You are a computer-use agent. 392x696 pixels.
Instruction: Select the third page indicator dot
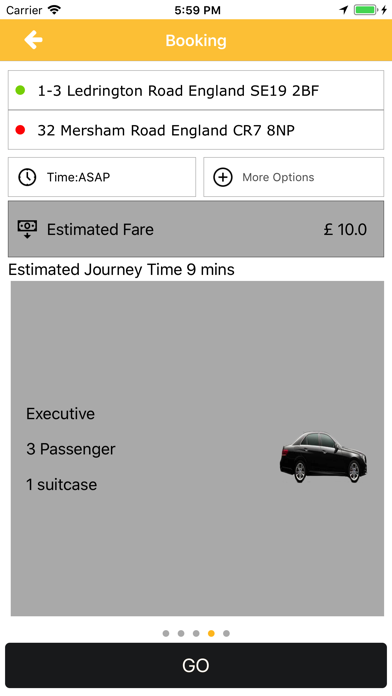(196, 633)
